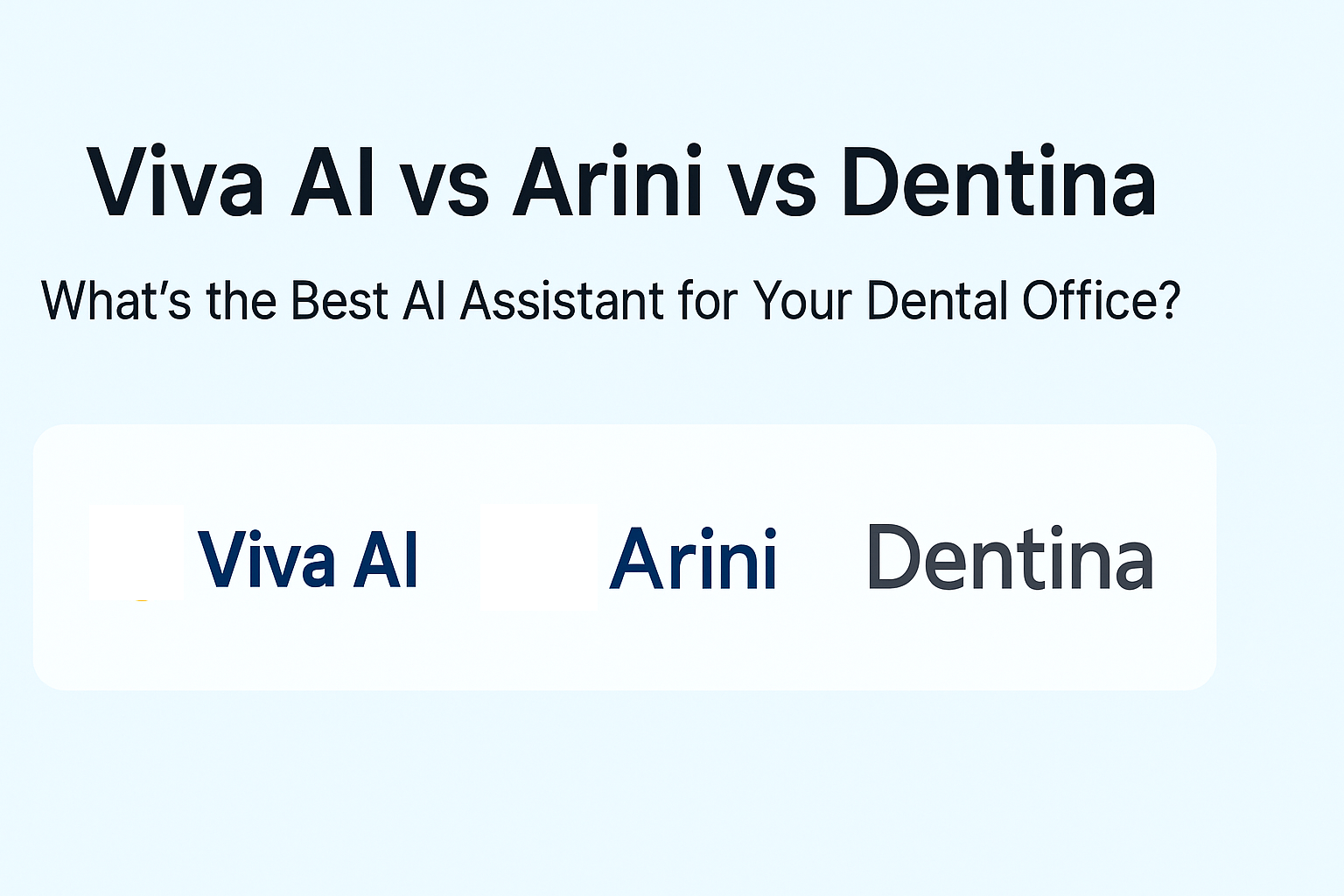Click "Best" in the subtitle line
Screen dimensions: 1344x896
tap(339, 301)
